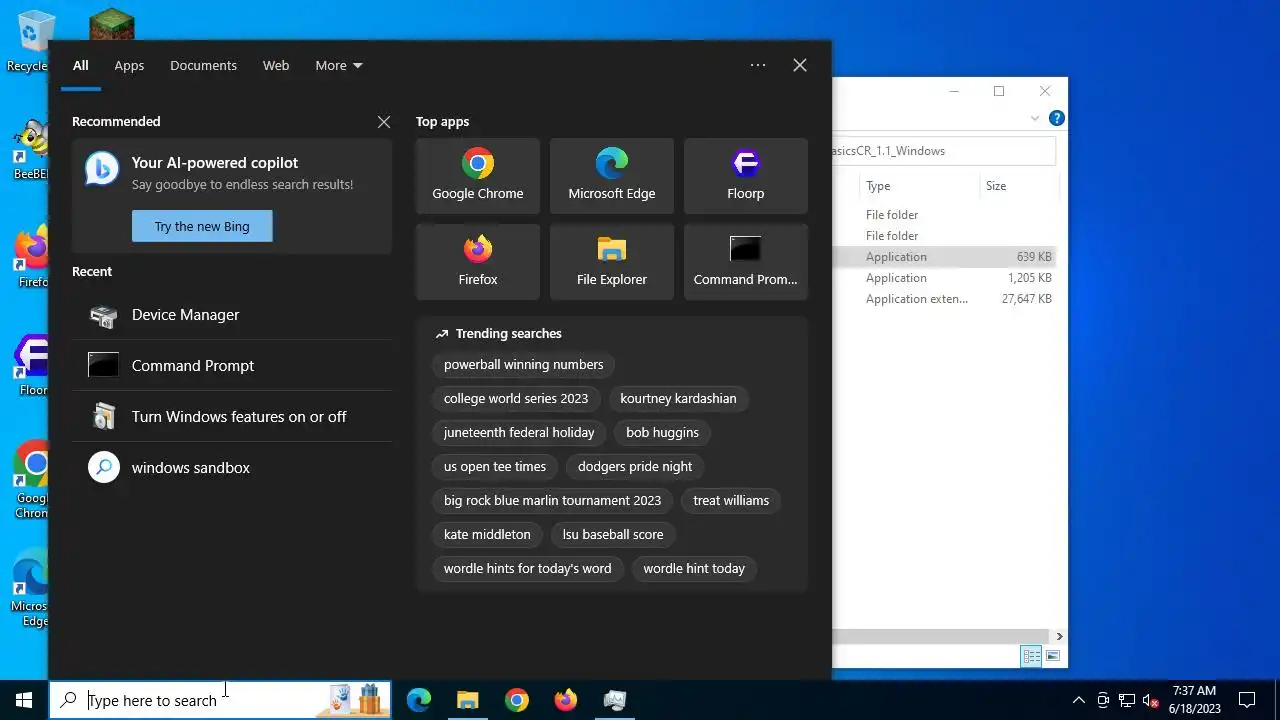This screenshot has width=1280, height=720.
Task: Open Chrome from the taskbar
Action: point(517,700)
